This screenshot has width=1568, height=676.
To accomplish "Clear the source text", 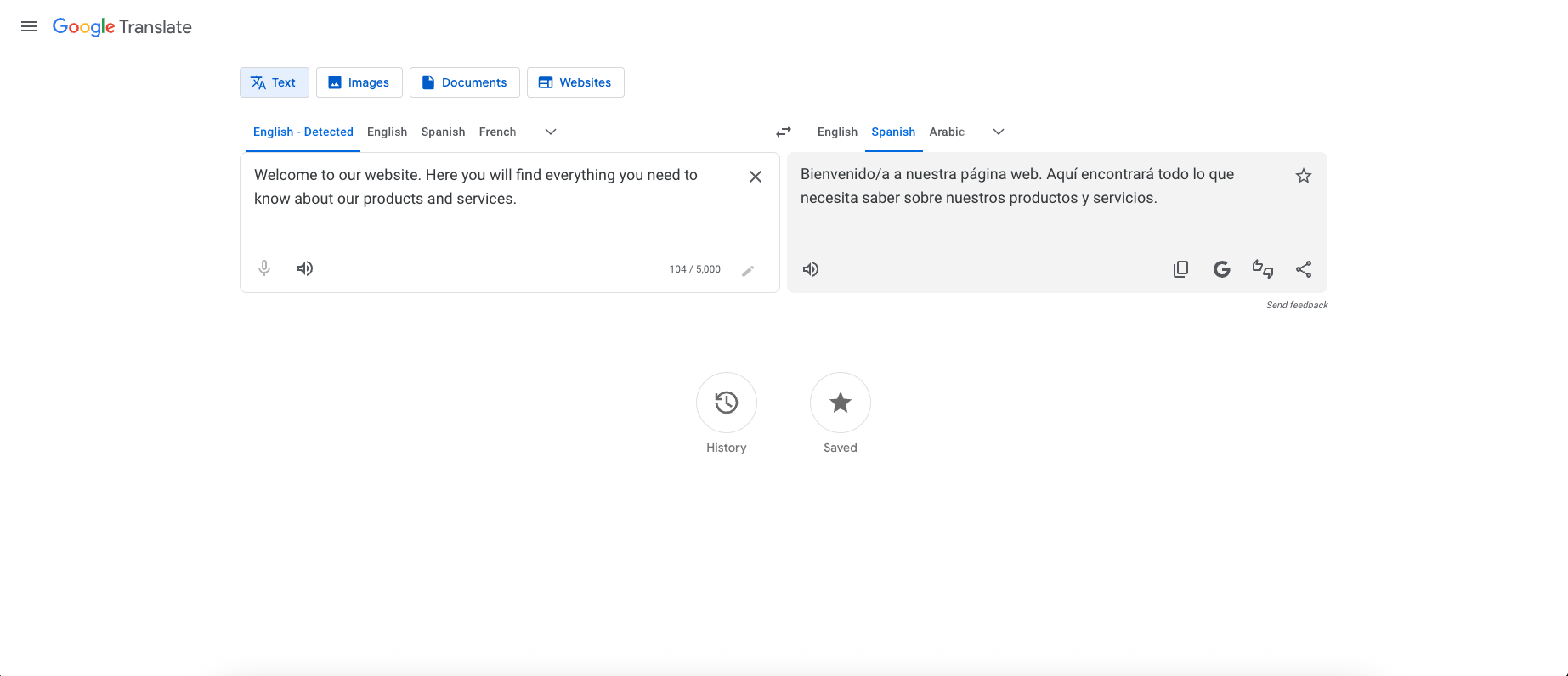I will [756, 177].
